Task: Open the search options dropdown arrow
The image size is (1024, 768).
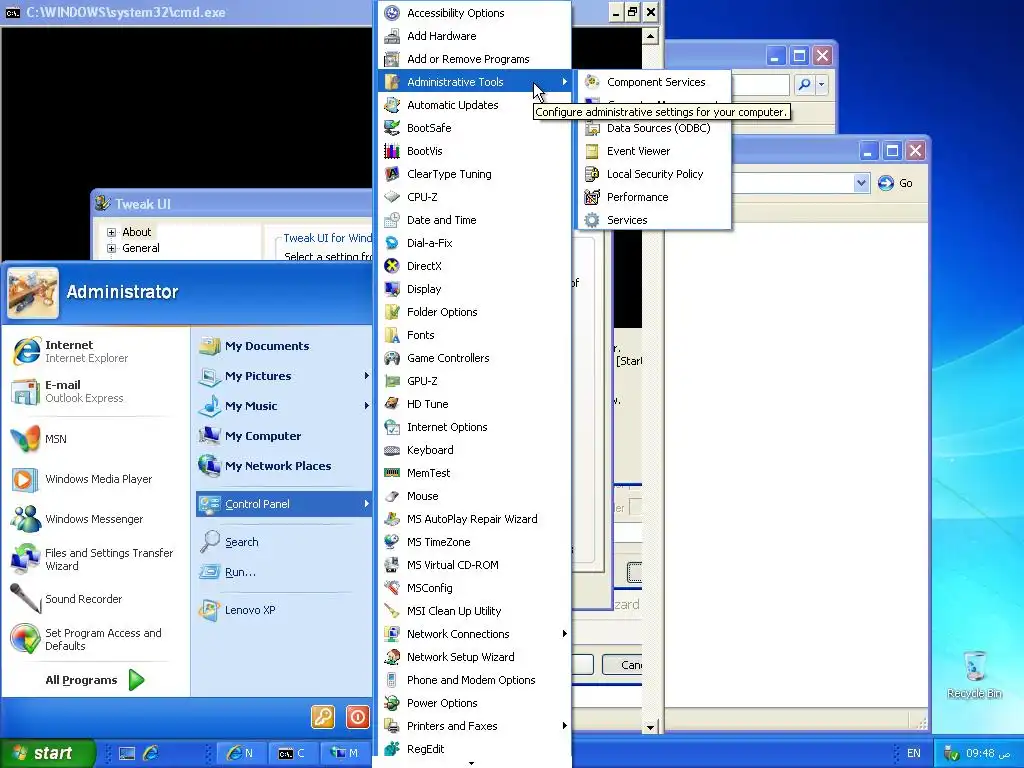Action: 822,84
